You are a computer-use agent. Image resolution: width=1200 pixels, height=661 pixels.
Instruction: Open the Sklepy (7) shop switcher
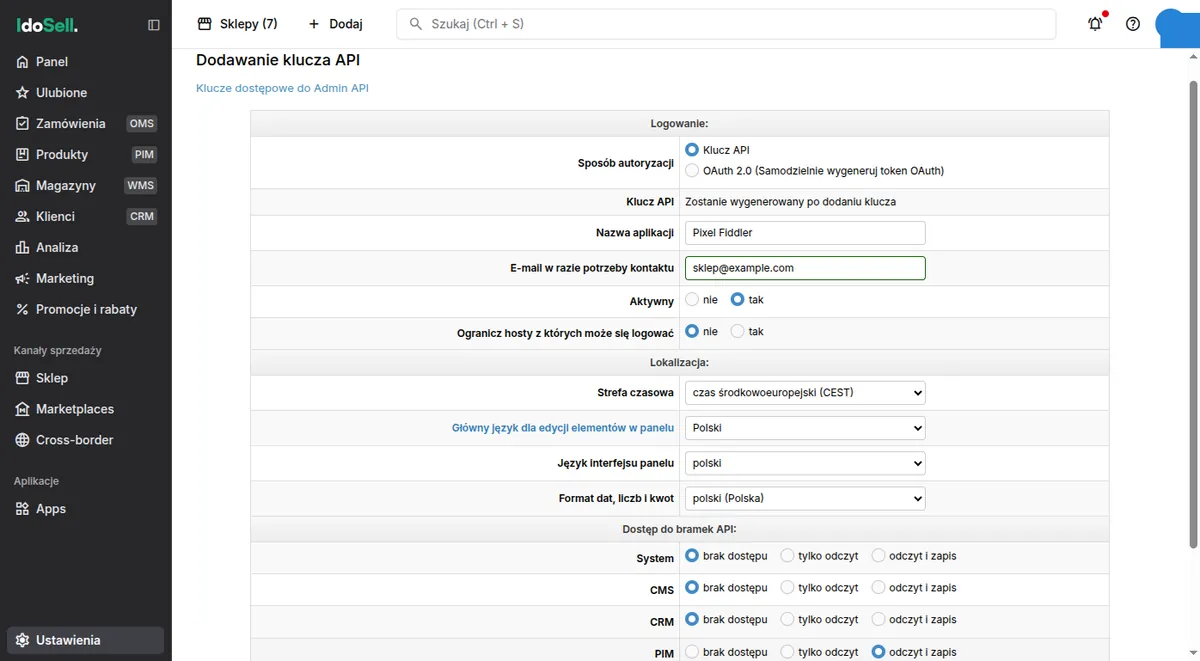pos(238,24)
